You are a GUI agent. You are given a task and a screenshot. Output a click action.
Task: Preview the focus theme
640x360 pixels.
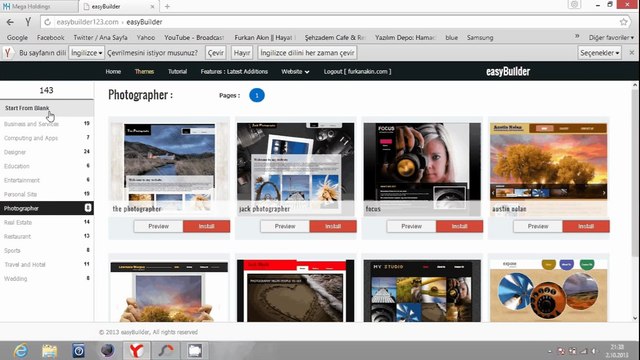[x=411, y=226]
